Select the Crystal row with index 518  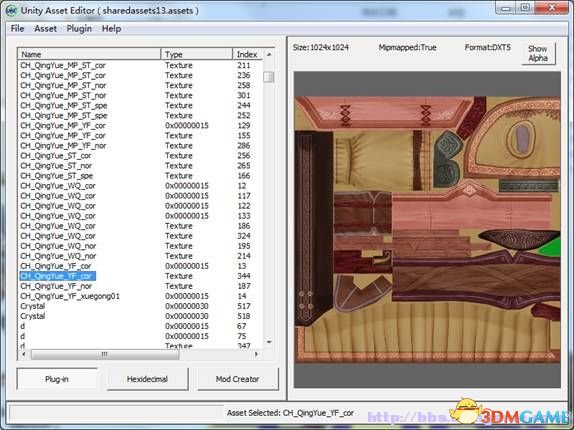140,316
